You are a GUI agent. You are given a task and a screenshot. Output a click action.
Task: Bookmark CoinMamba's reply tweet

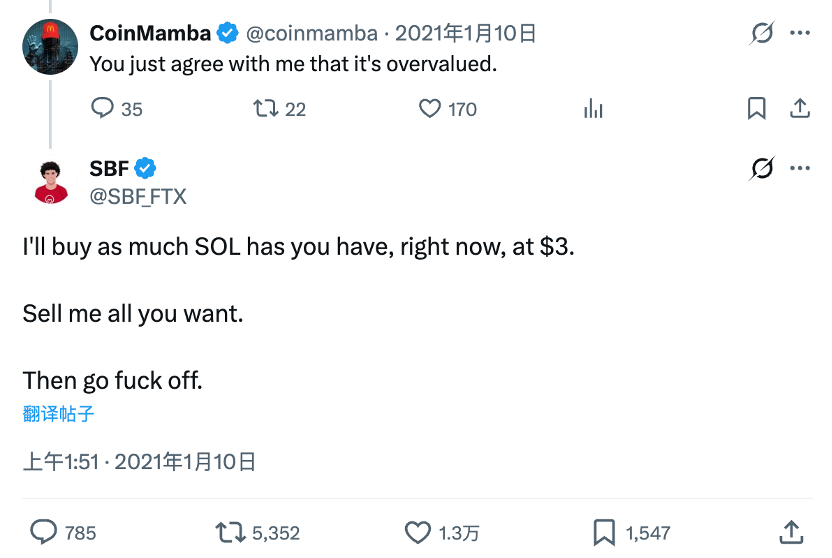point(757,108)
